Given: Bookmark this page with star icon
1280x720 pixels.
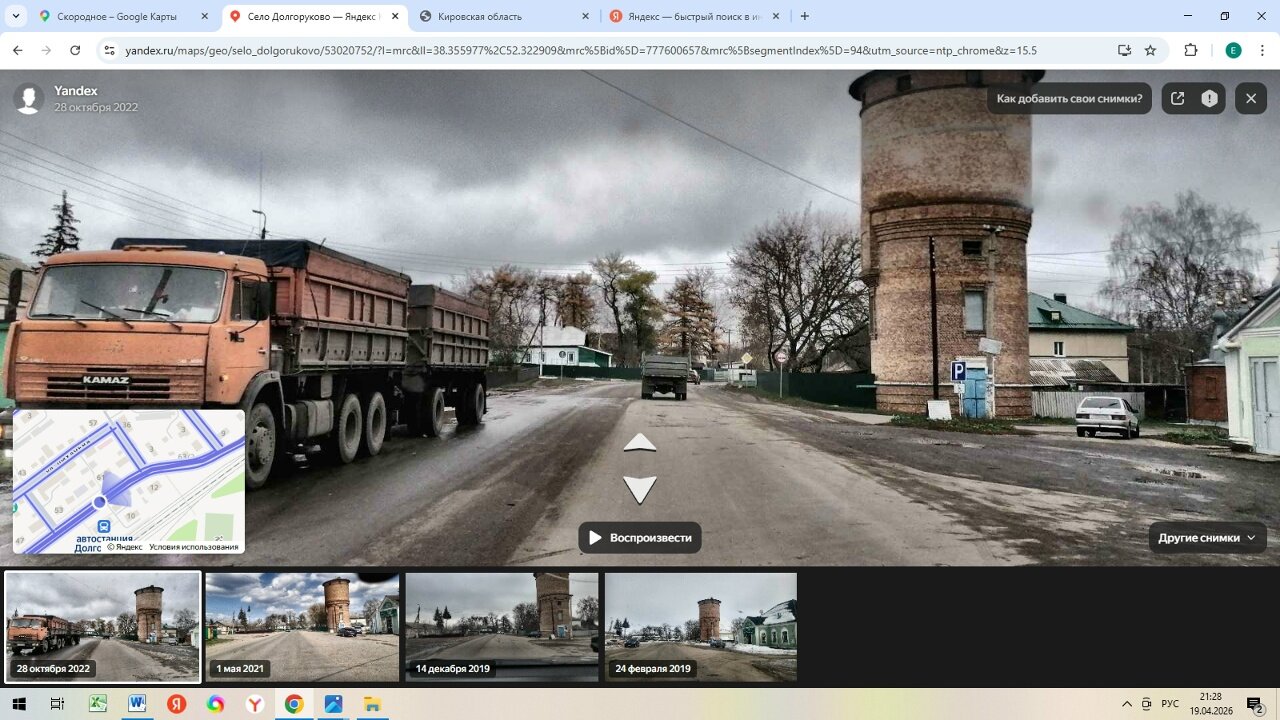Looking at the screenshot, I should click(x=1150, y=50).
